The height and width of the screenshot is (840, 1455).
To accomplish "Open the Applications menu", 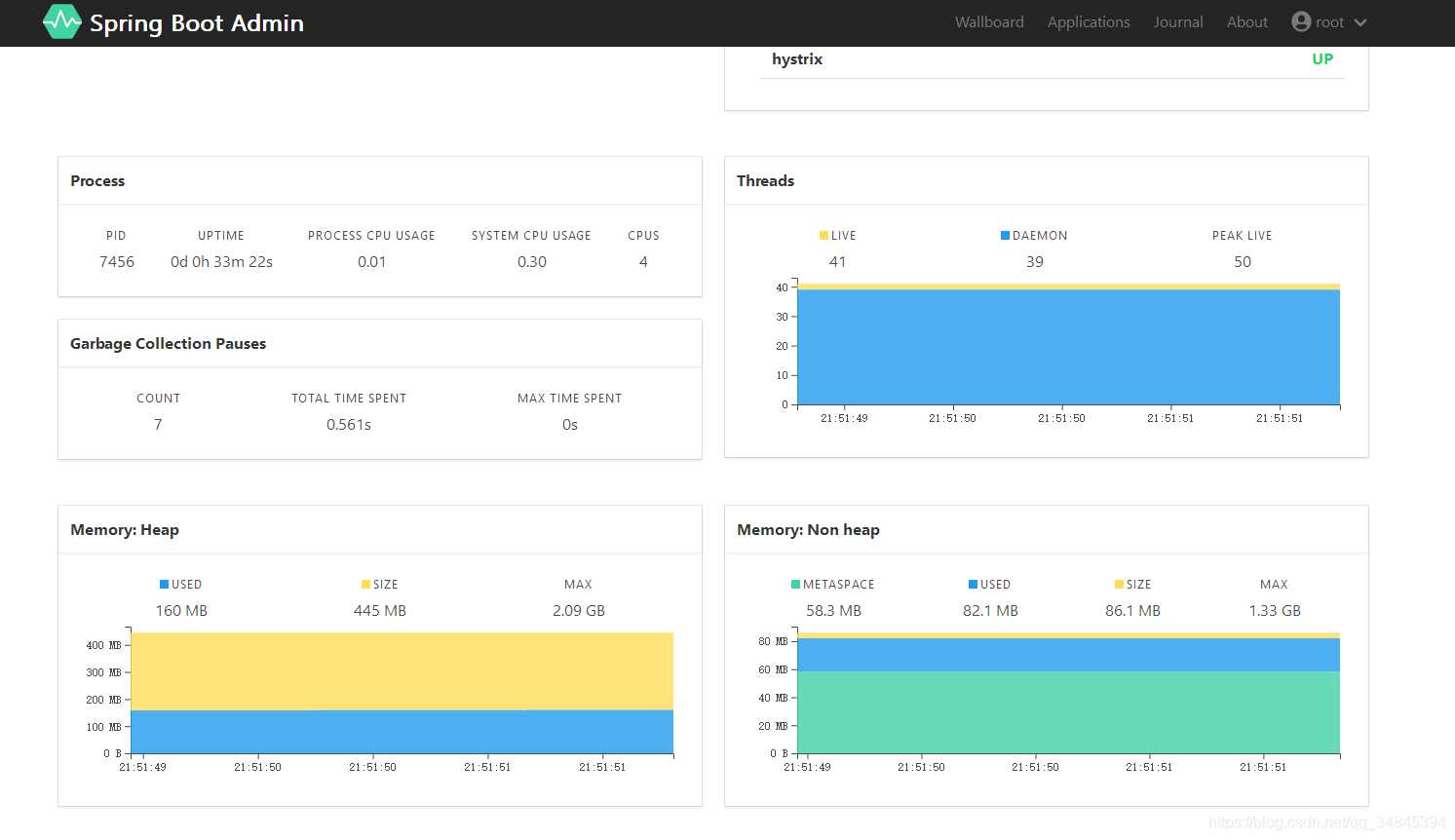I will tap(1089, 21).
